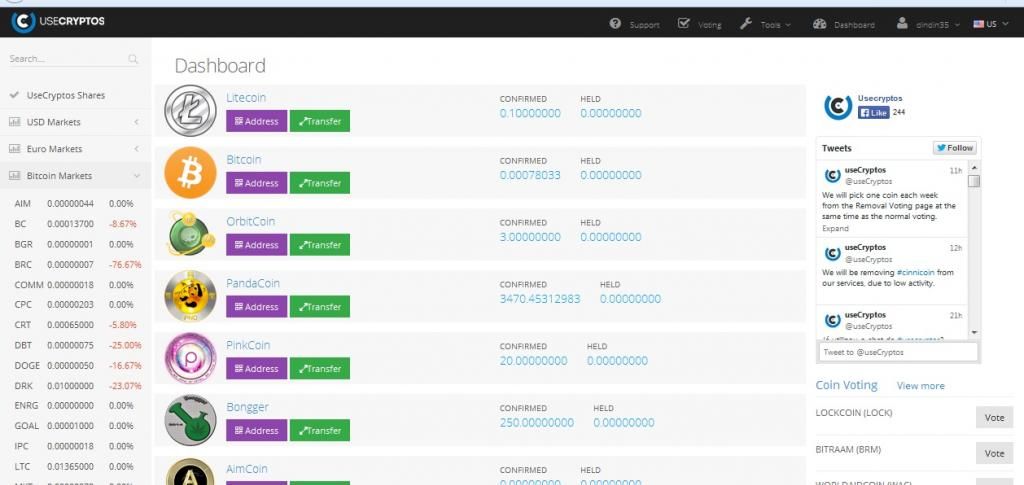The image size is (1024, 485).
Task: Click Litecoin Transfer button
Action: tap(320, 121)
